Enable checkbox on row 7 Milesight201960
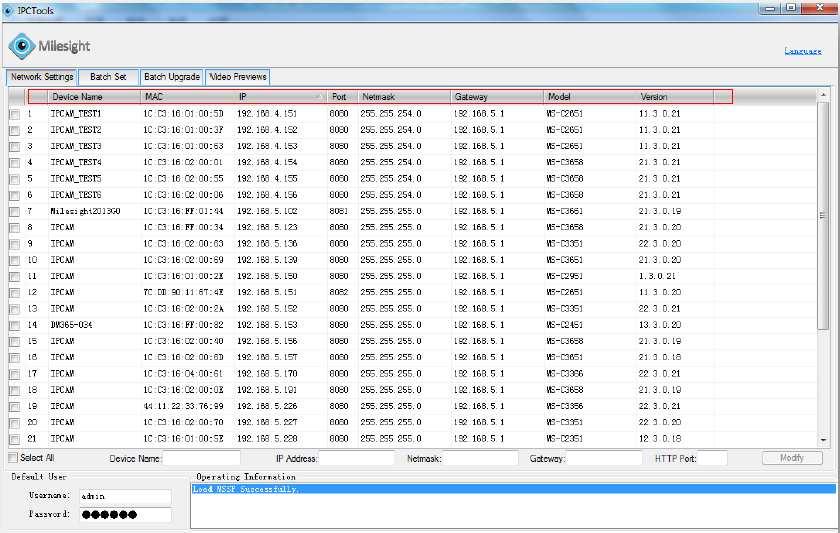Viewport: 840px width, 533px height. pyautogui.click(x=15, y=212)
